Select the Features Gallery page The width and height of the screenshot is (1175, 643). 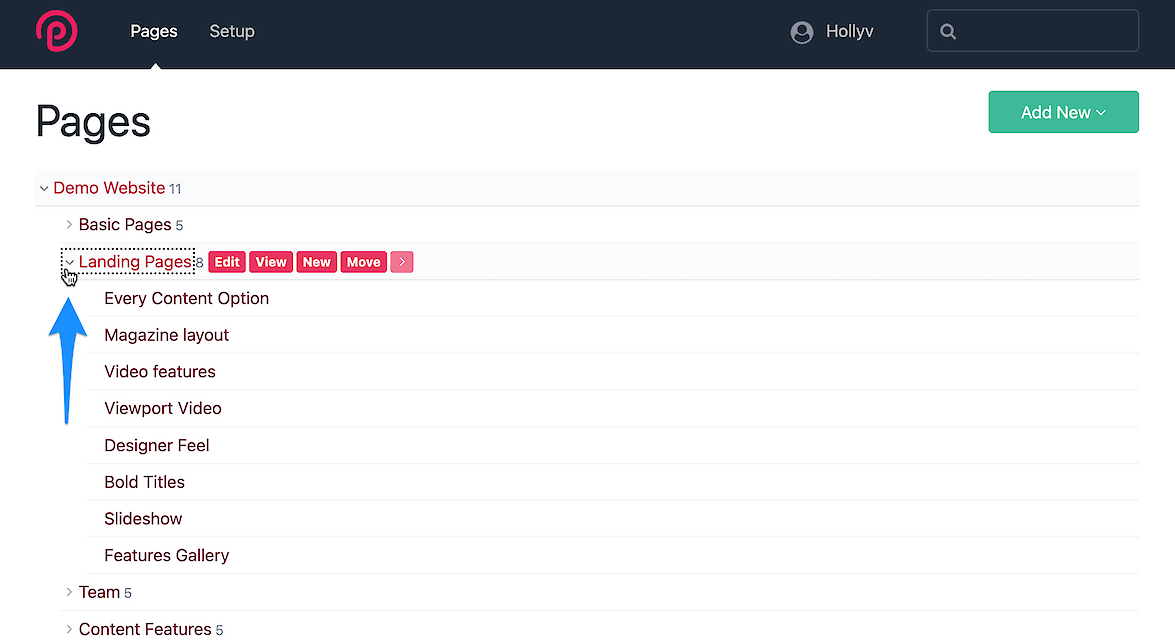[x=167, y=555]
